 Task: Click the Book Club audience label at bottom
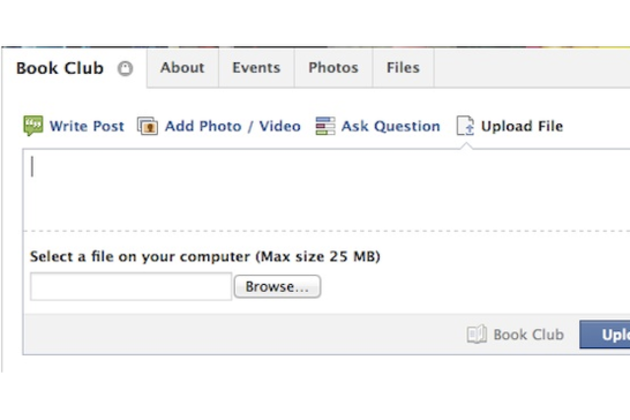coord(528,335)
